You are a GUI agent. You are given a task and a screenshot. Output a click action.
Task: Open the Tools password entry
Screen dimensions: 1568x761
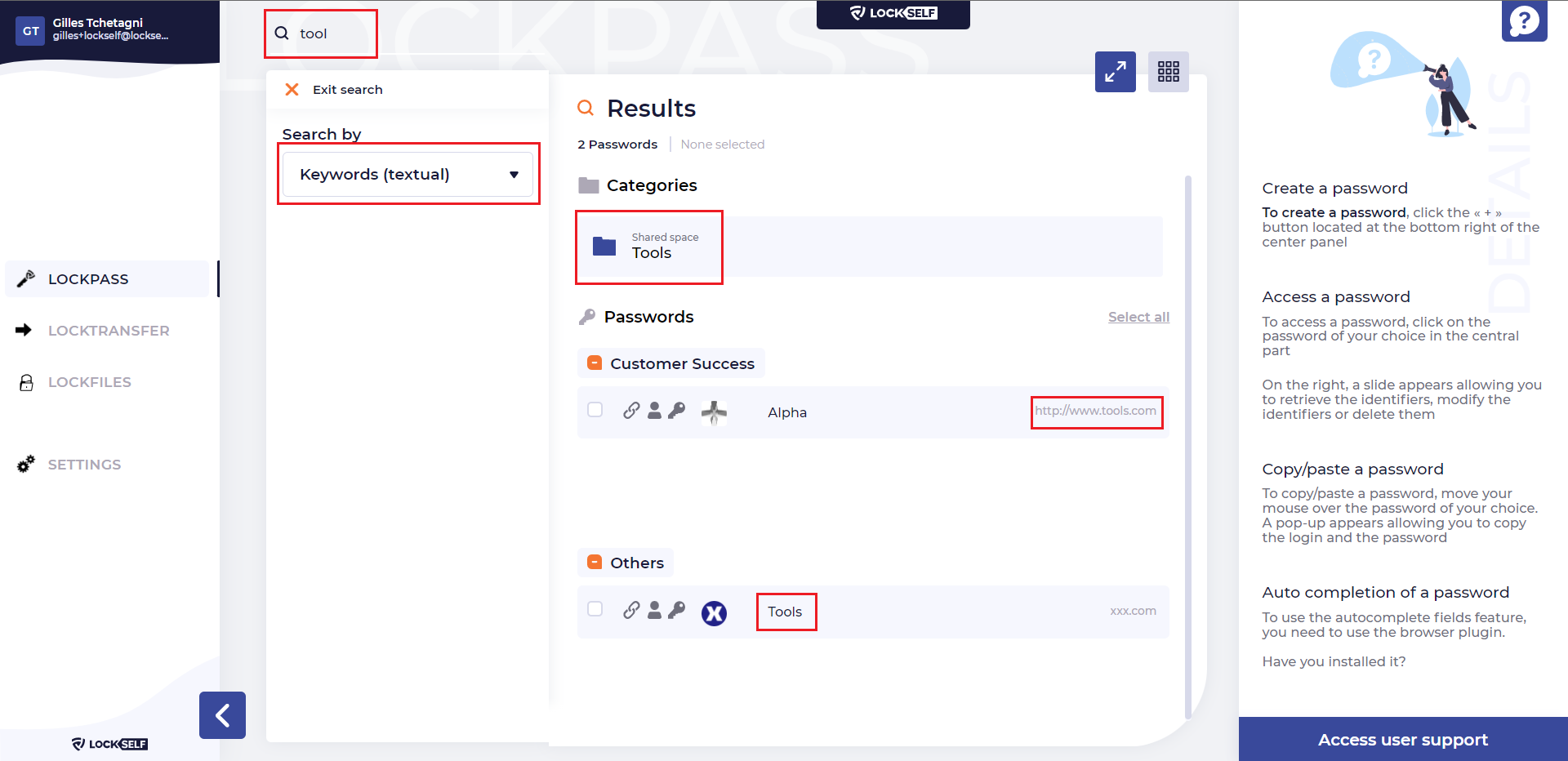pos(873,612)
